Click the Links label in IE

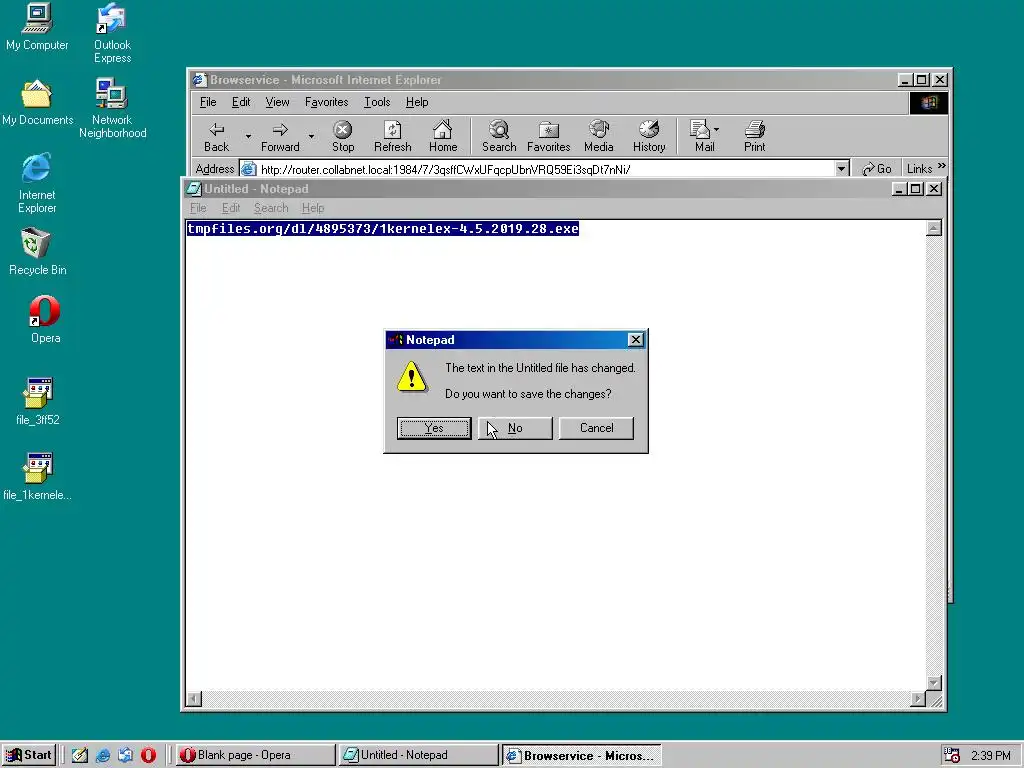(920, 169)
